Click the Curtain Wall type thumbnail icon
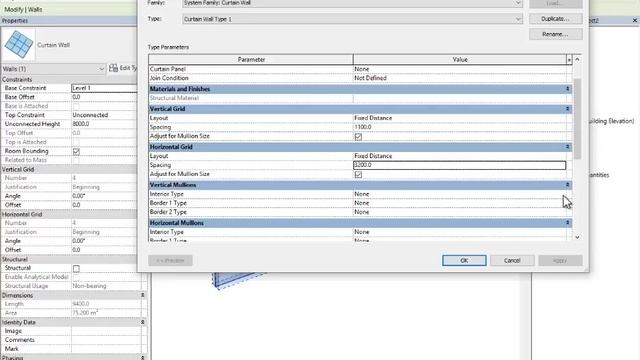The image size is (640, 360). (19, 44)
